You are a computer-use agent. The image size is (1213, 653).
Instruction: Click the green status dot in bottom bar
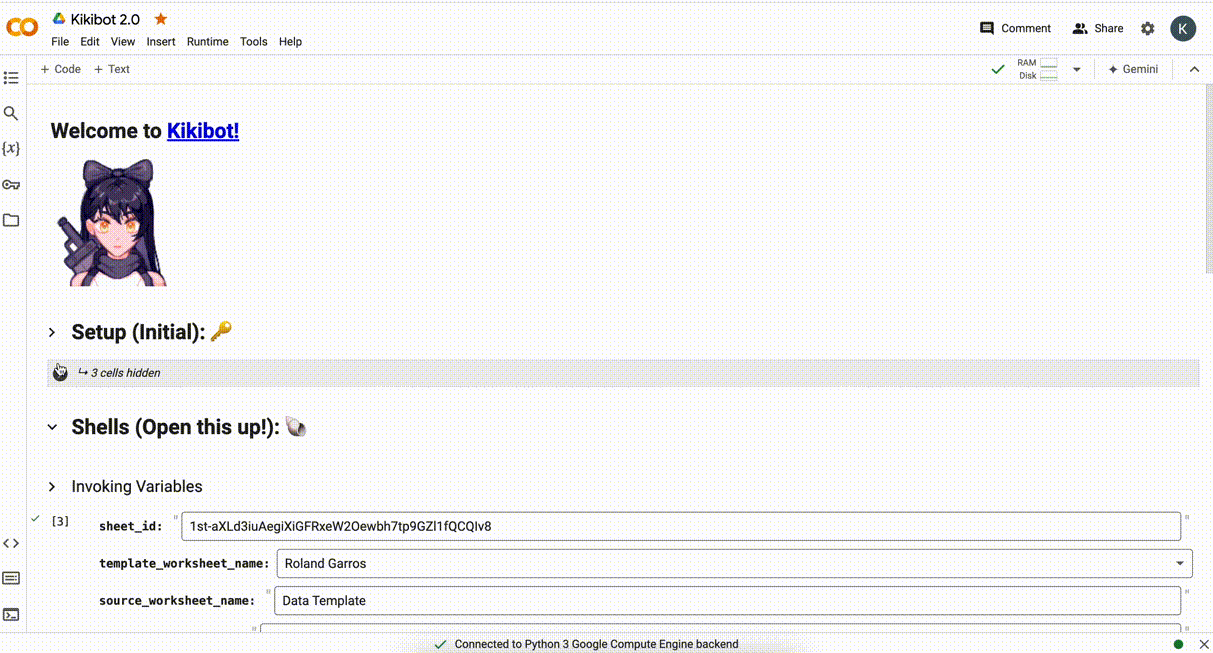point(1178,644)
